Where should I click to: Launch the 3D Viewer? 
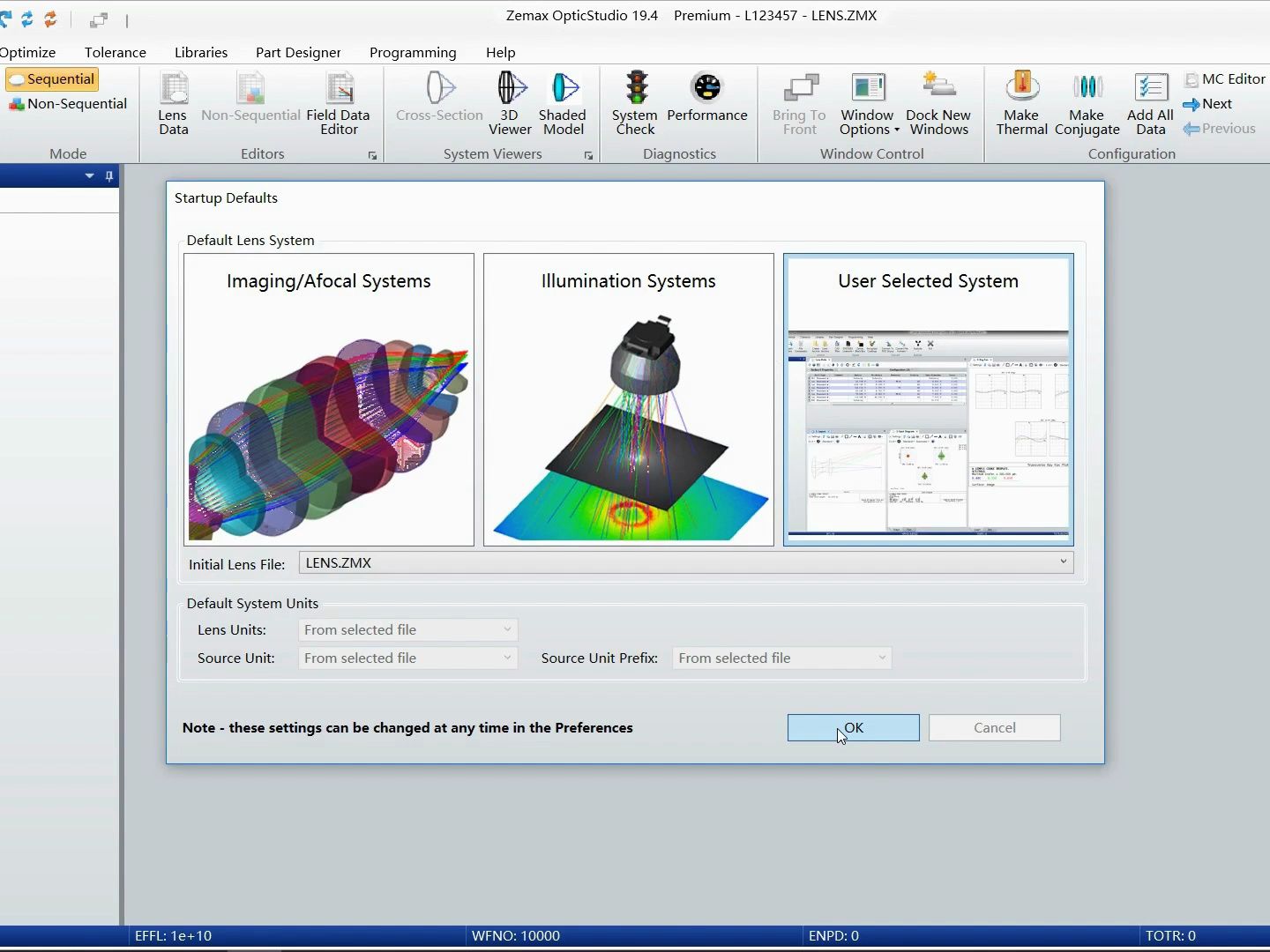(x=511, y=104)
